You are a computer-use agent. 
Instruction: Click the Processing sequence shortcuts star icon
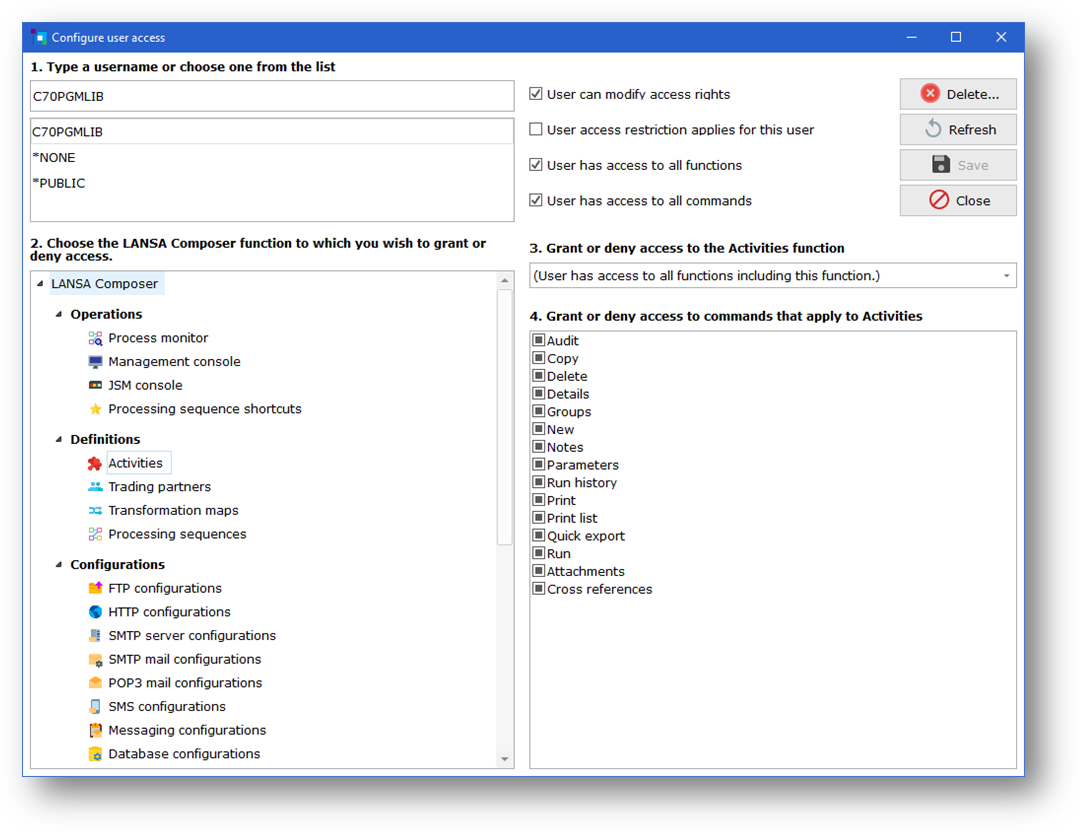pos(95,408)
